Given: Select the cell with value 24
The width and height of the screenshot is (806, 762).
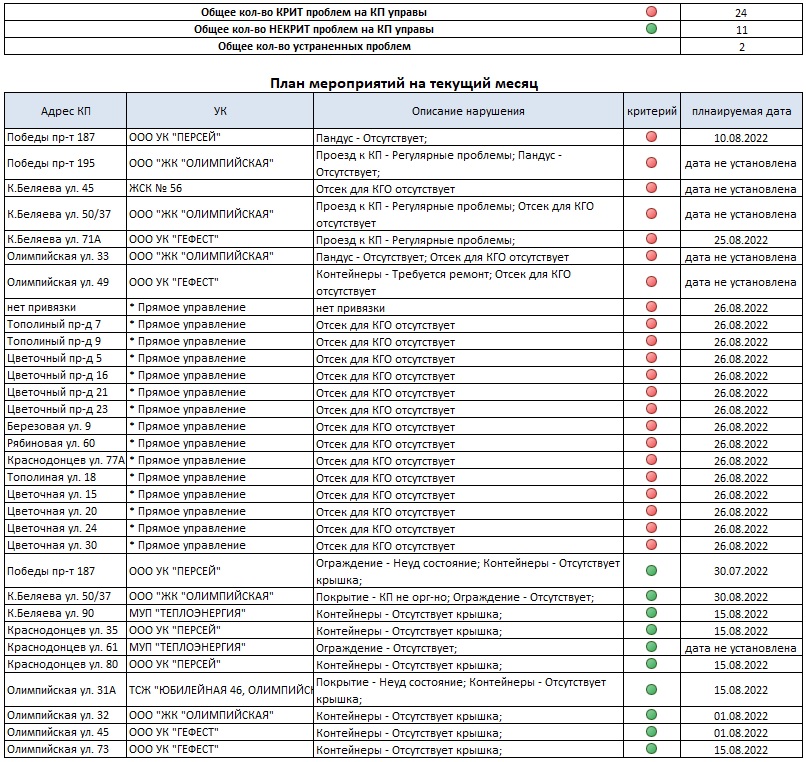Looking at the screenshot, I should [x=741, y=13].
